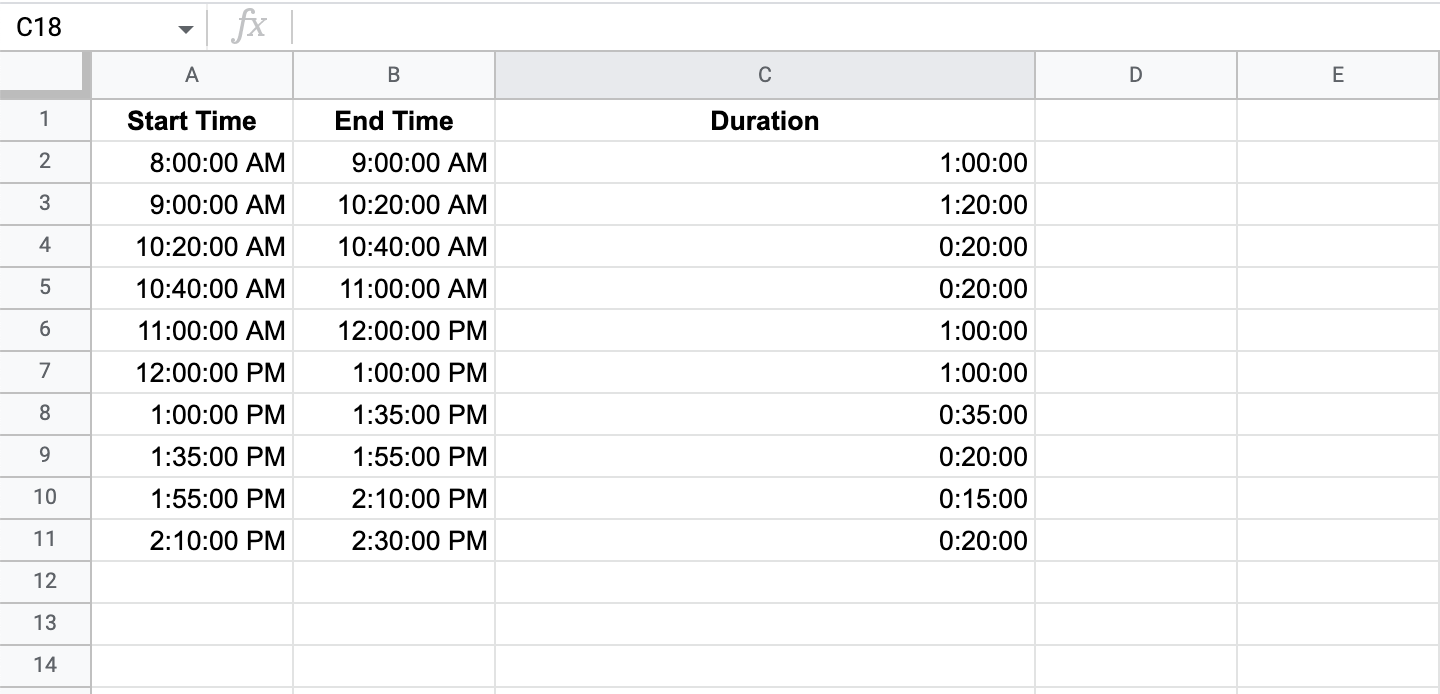
Task: Select row 5 header
Action: pyautogui.click(x=45, y=288)
